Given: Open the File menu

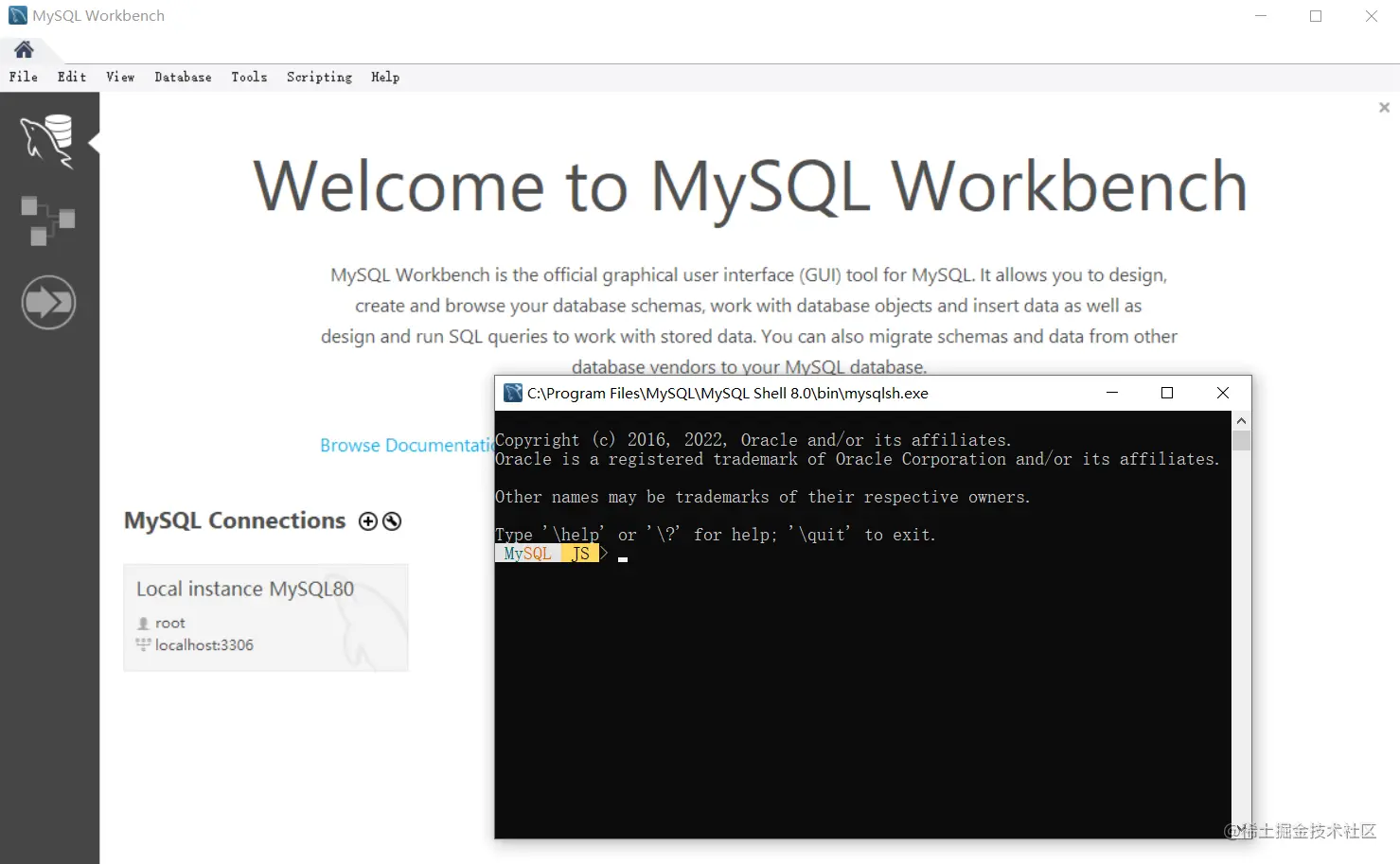Looking at the screenshot, I should click(x=24, y=78).
